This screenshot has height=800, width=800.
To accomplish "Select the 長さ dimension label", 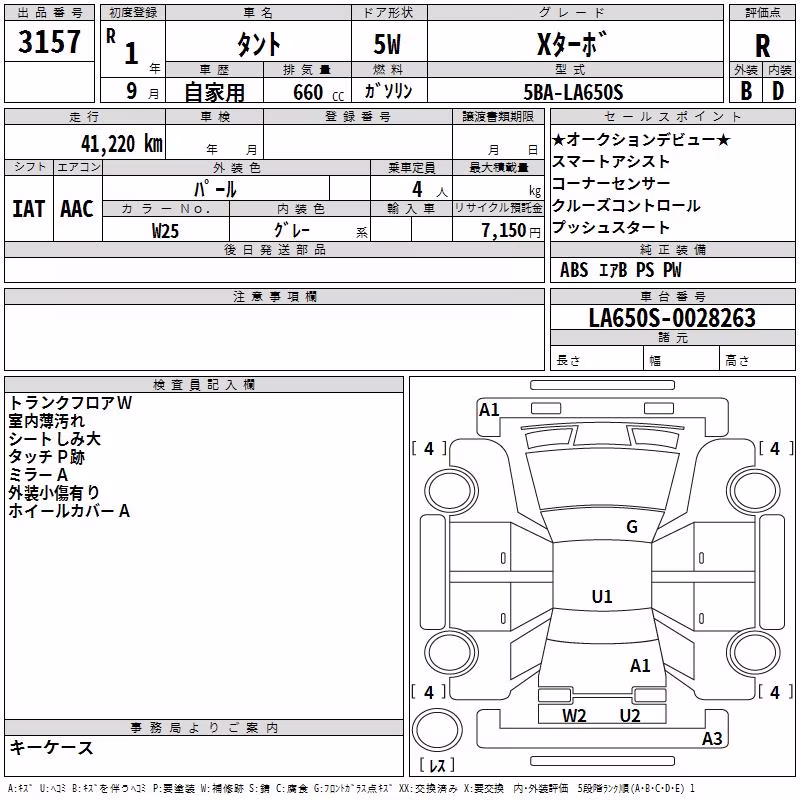I will [x=568, y=361].
